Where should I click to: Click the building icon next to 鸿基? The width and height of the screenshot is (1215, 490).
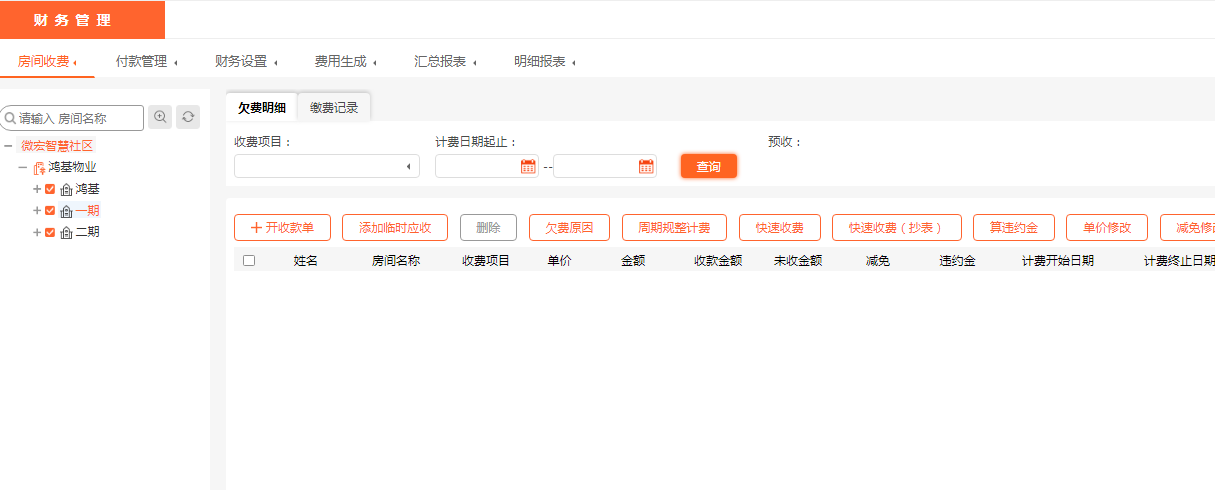click(66, 189)
